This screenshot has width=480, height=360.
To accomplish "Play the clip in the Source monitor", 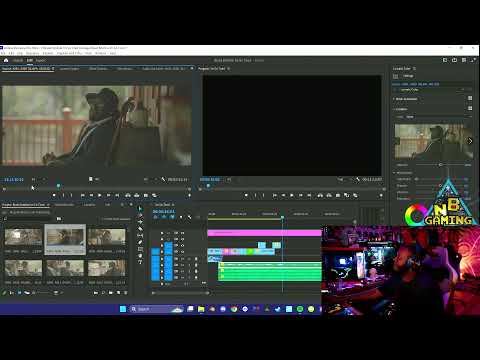I will 100,195.
